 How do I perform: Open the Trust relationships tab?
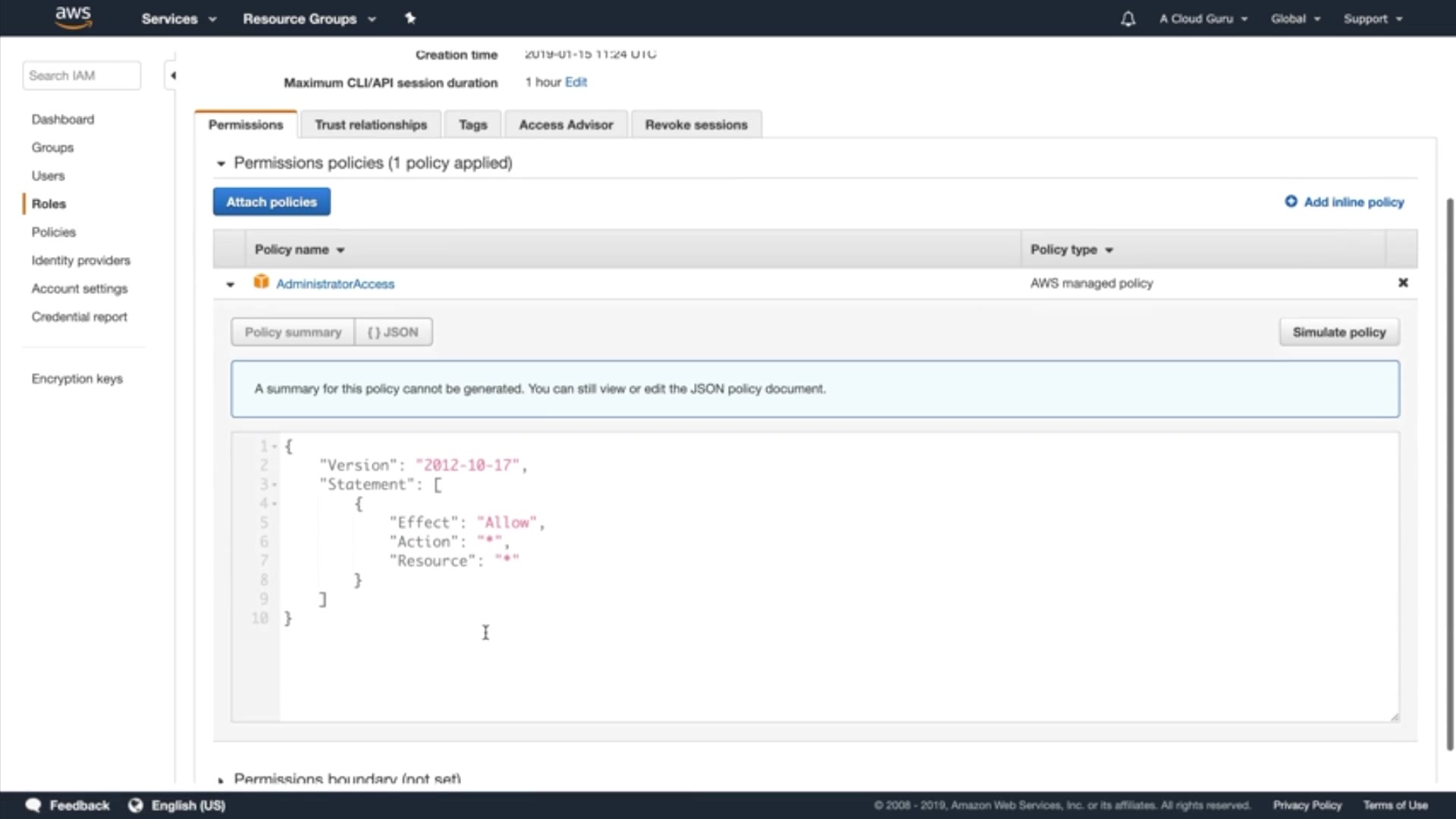(x=371, y=125)
